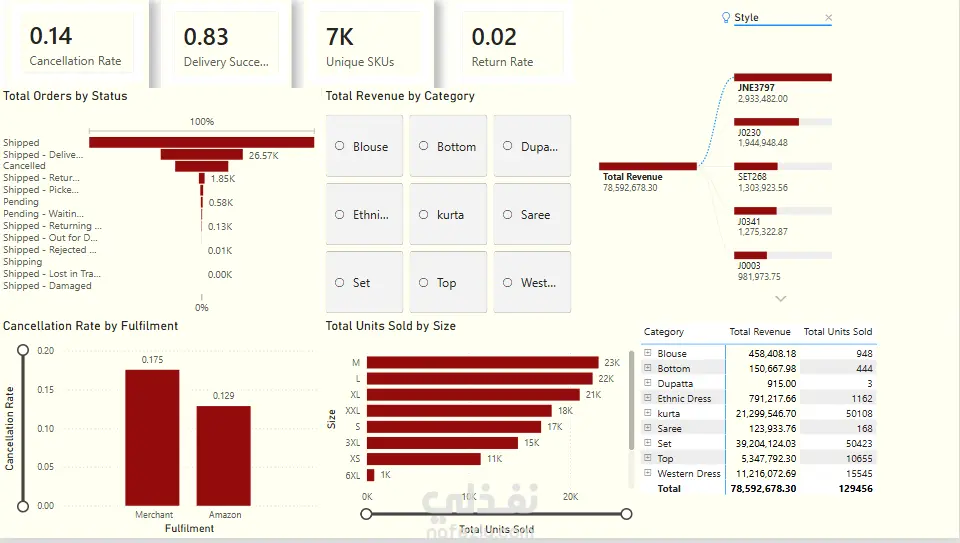
Task: Click the M size bar
Action: coord(482,362)
